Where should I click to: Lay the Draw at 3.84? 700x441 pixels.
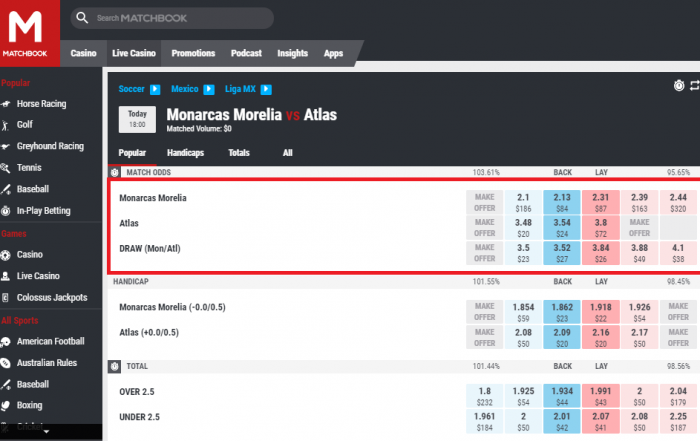[600, 253]
